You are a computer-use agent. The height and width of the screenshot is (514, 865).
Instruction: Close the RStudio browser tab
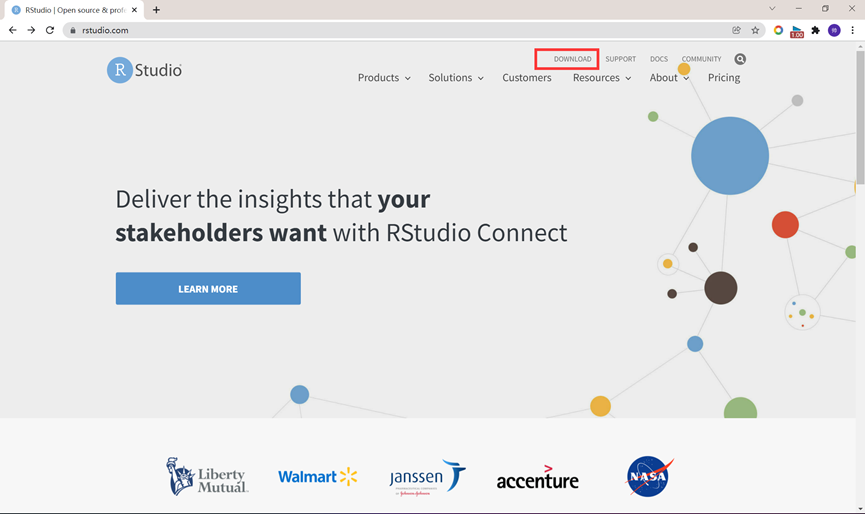(x=135, y=10)
